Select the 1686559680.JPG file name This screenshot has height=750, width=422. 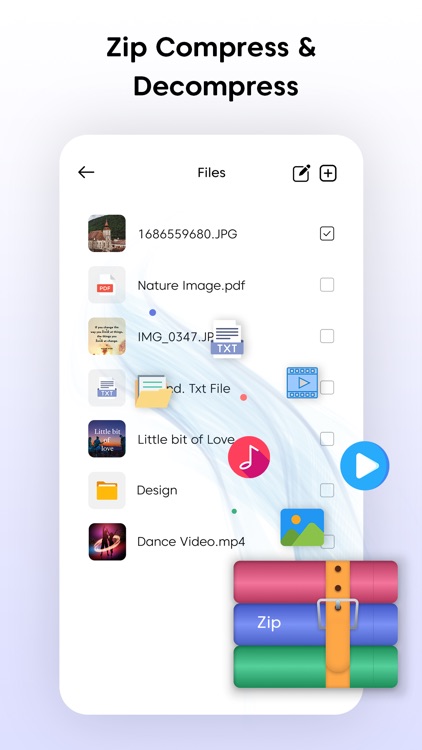point(188,234)
